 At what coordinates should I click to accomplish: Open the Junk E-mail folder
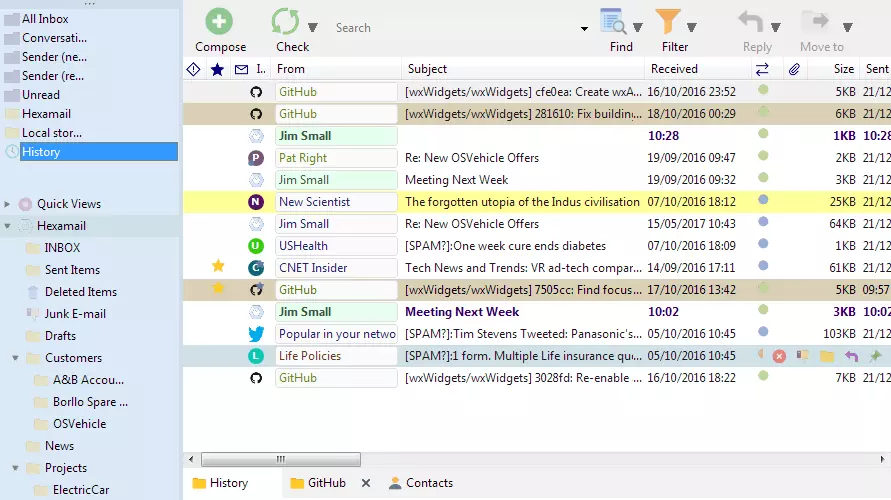pyautogui.click(x=75, y=314)
